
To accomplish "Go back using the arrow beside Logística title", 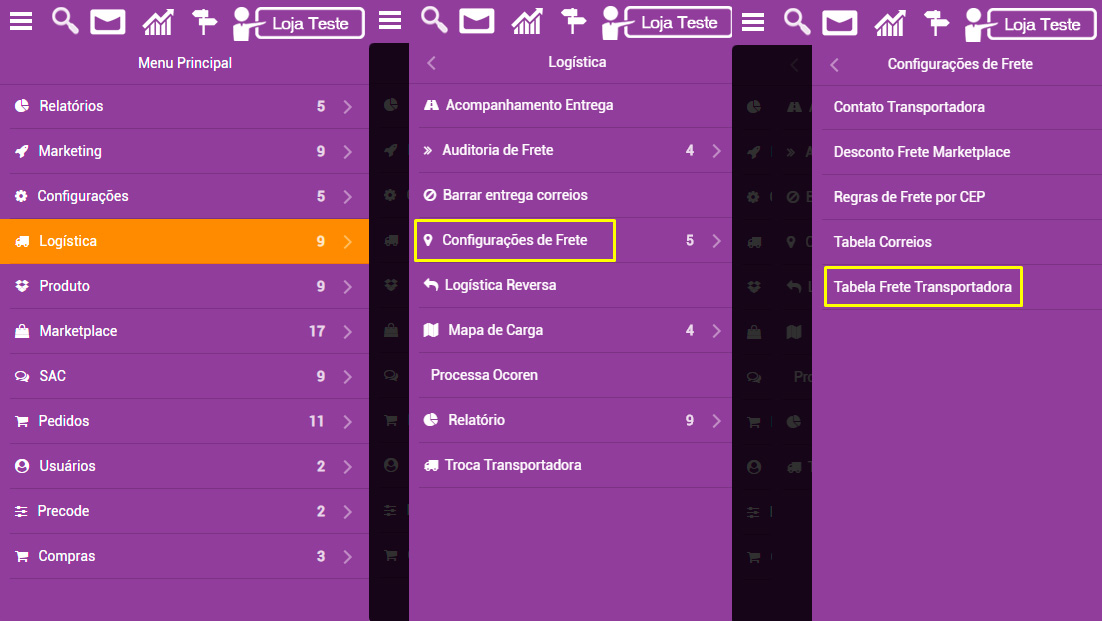I will click(432, 63).
